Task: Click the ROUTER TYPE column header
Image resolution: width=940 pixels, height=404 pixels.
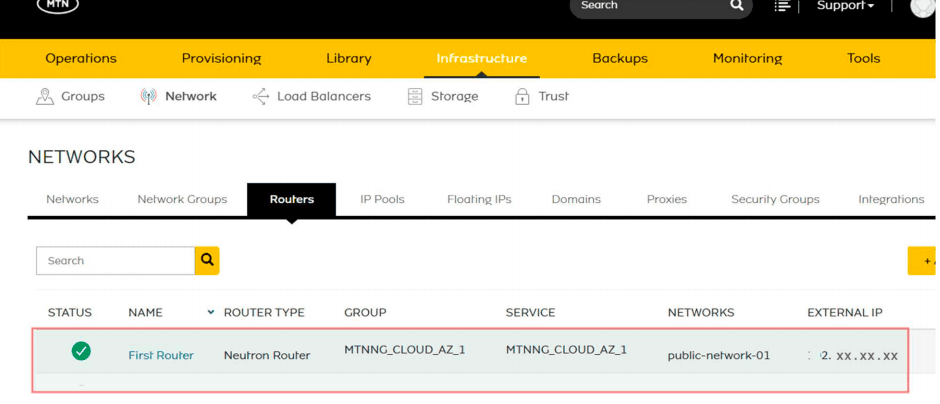Action: point(264,312)
